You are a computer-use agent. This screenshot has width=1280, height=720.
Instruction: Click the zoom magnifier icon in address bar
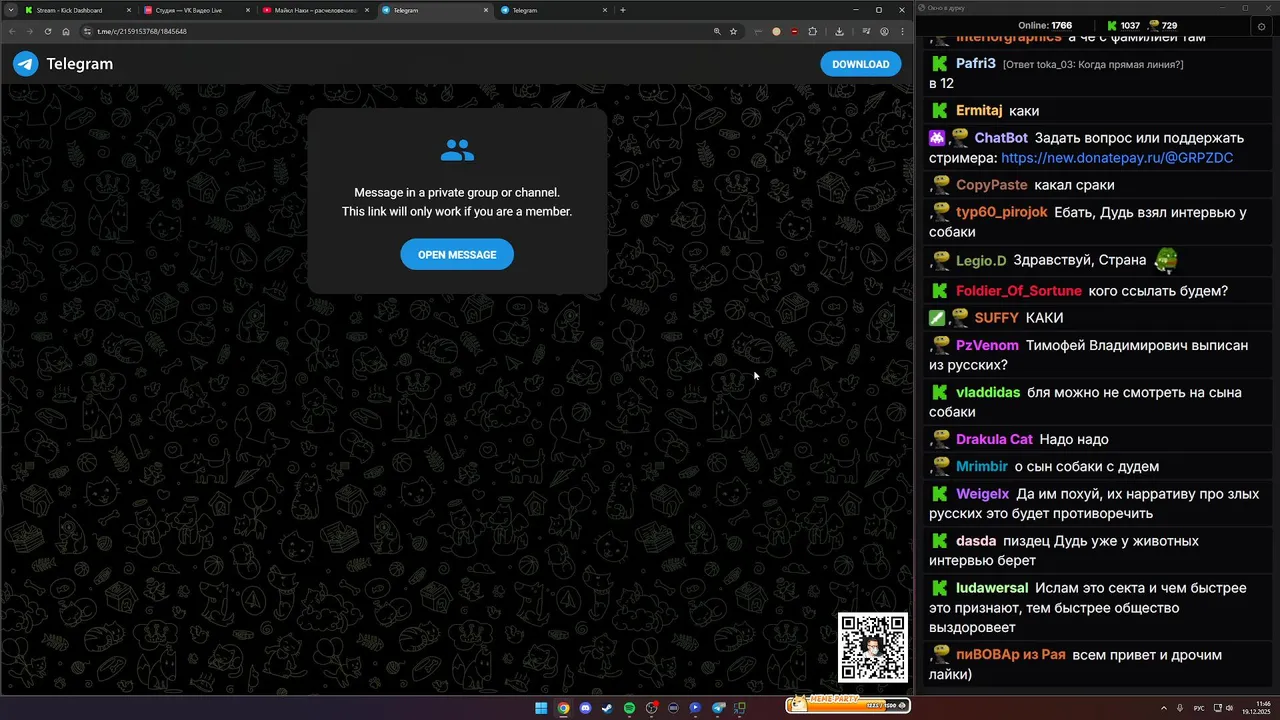tap(717, 31)
